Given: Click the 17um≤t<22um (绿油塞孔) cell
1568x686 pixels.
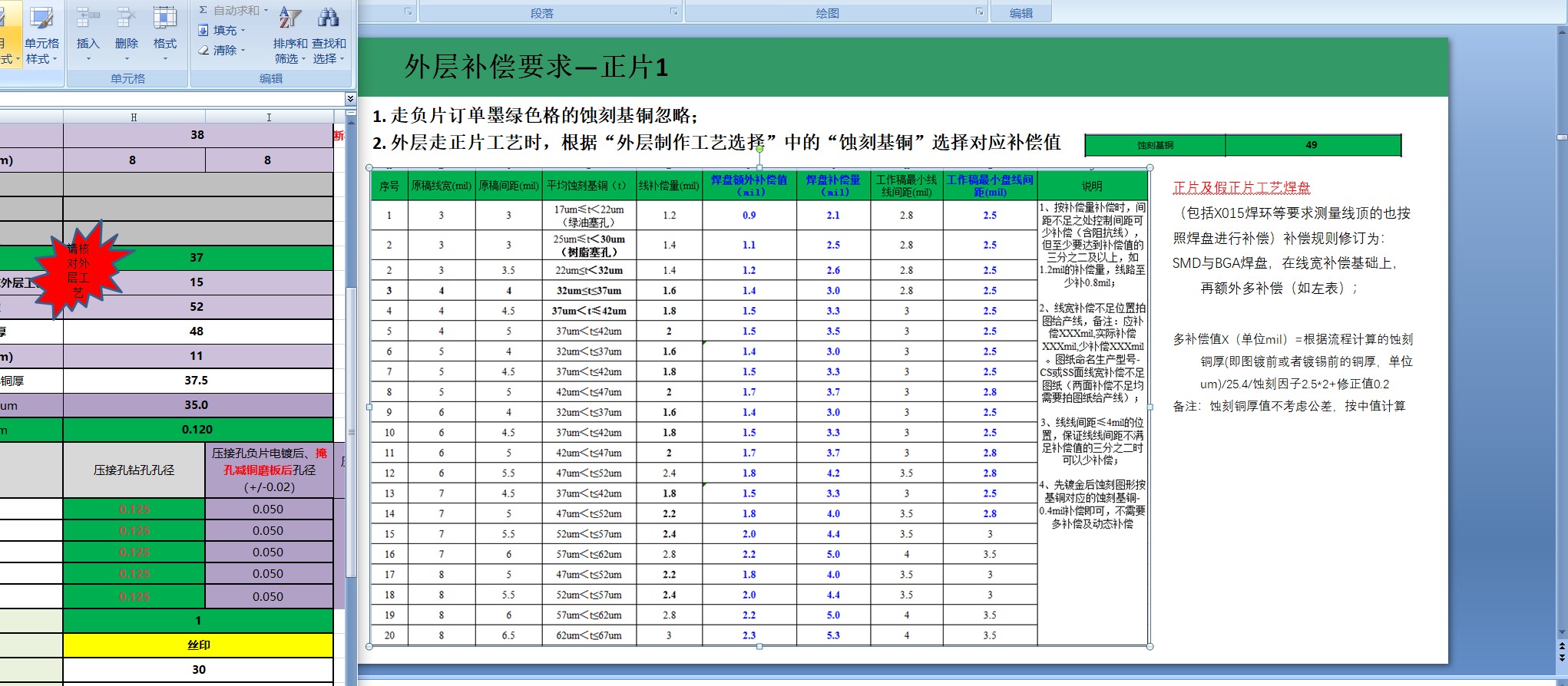Looking at the screenshot, I should pyautogui.click(x=589, y=216).
